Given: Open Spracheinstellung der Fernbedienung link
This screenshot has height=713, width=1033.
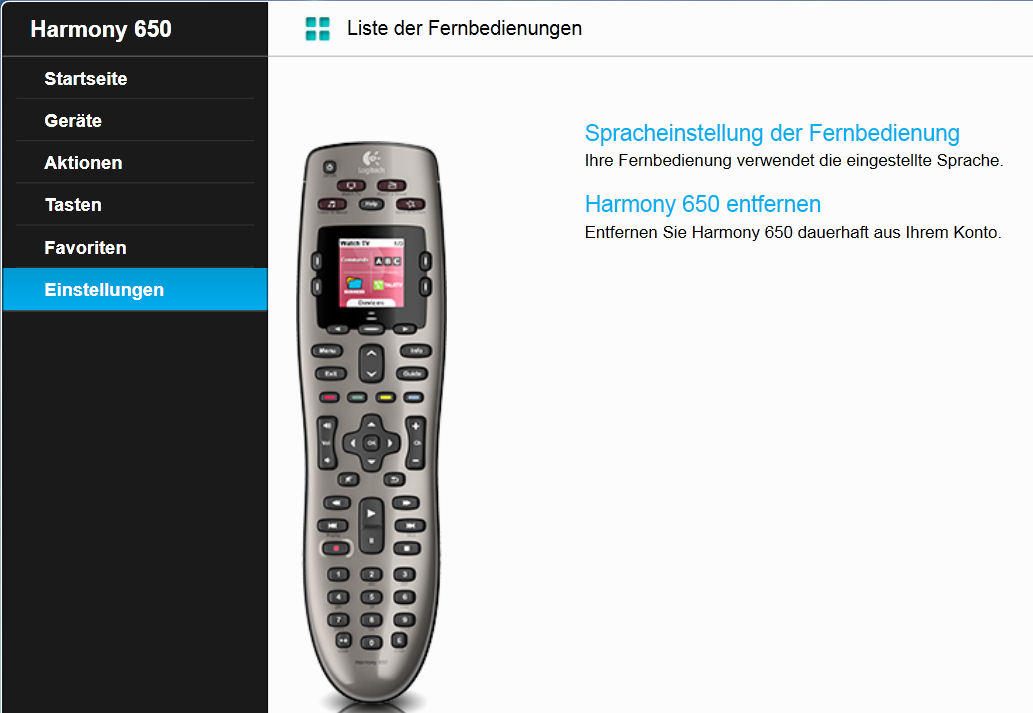Looking at the screenshot, I should tap(772, 133).
